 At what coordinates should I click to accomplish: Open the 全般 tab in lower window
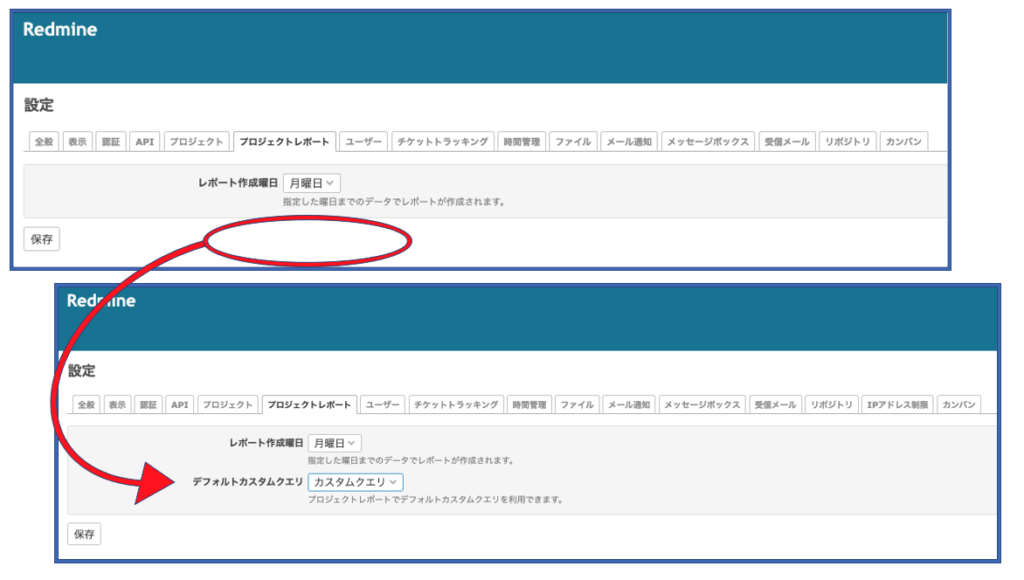coord(86,405)
